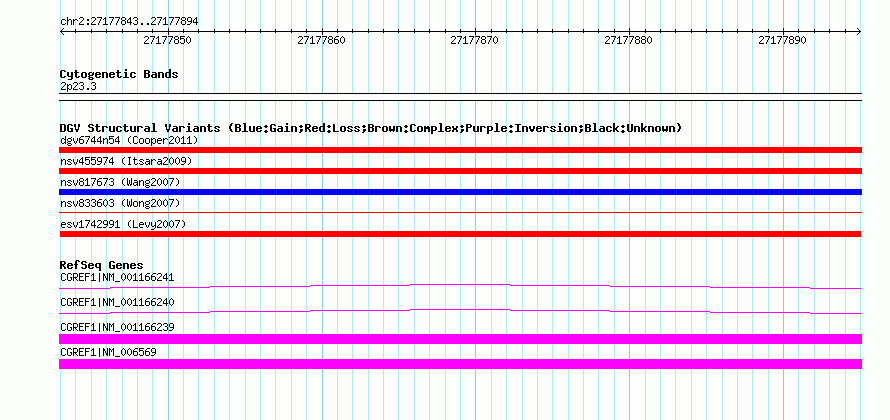
Task: Click the chr2:27177843..27177894 region label
Action: pos(129,22)
